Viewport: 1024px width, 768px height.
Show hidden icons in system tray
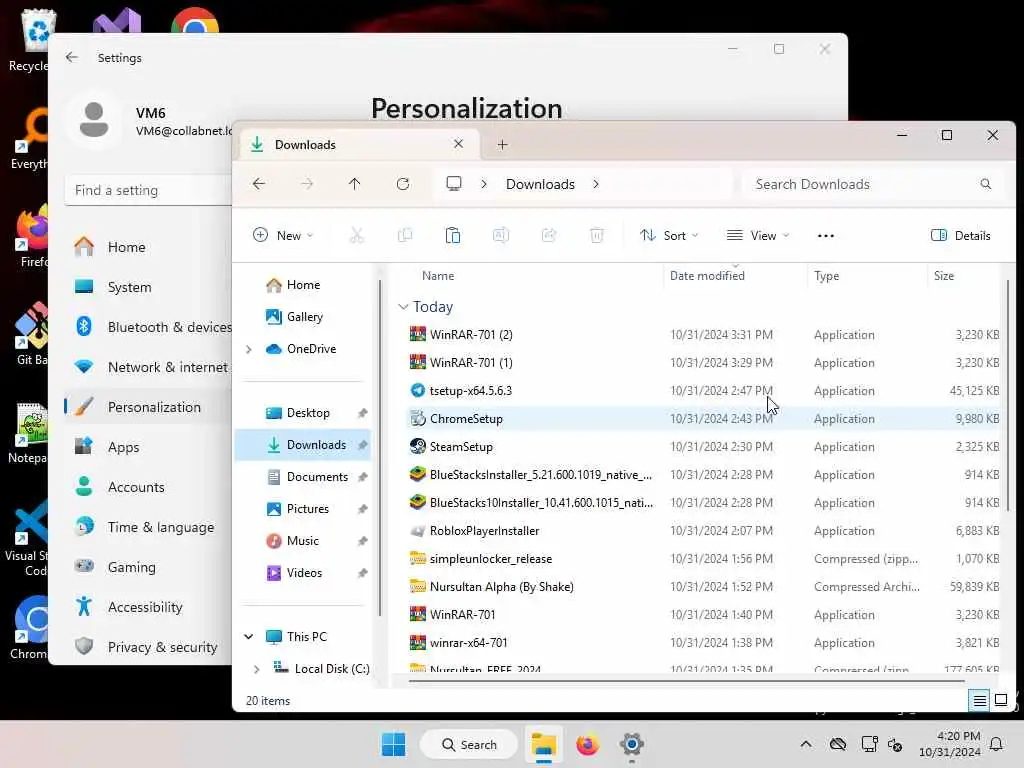tap(806, 744)
